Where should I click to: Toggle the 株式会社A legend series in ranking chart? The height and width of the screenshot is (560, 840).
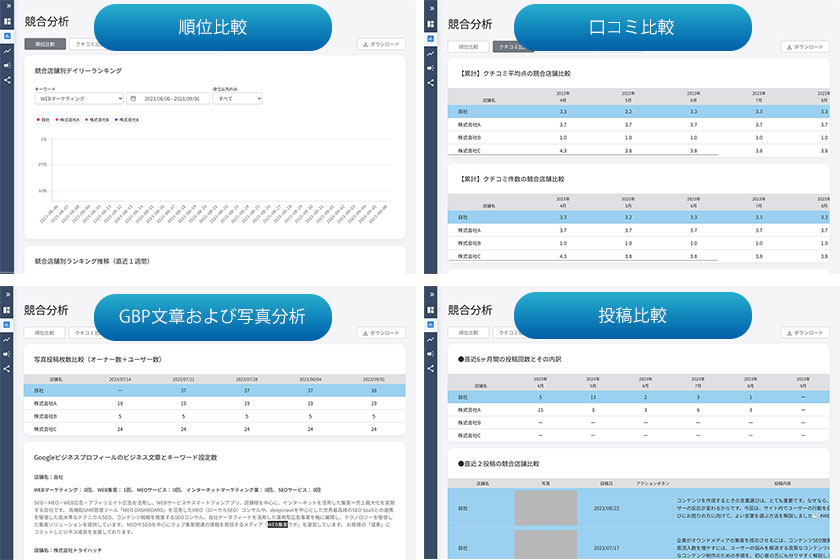pos(68,120)
